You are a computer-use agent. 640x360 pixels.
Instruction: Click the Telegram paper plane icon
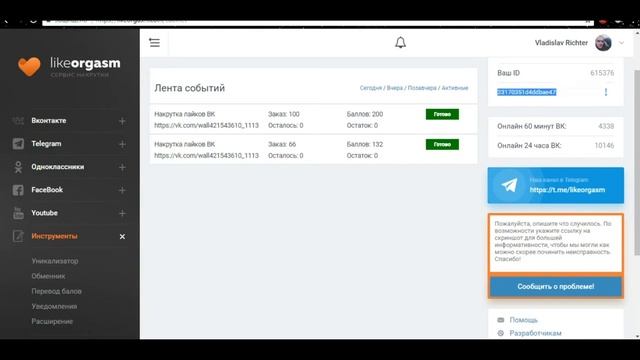coord(509,185)
